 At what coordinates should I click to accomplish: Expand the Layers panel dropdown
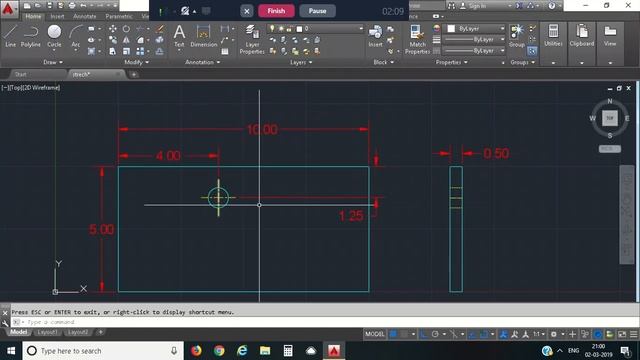pos(301,62)
